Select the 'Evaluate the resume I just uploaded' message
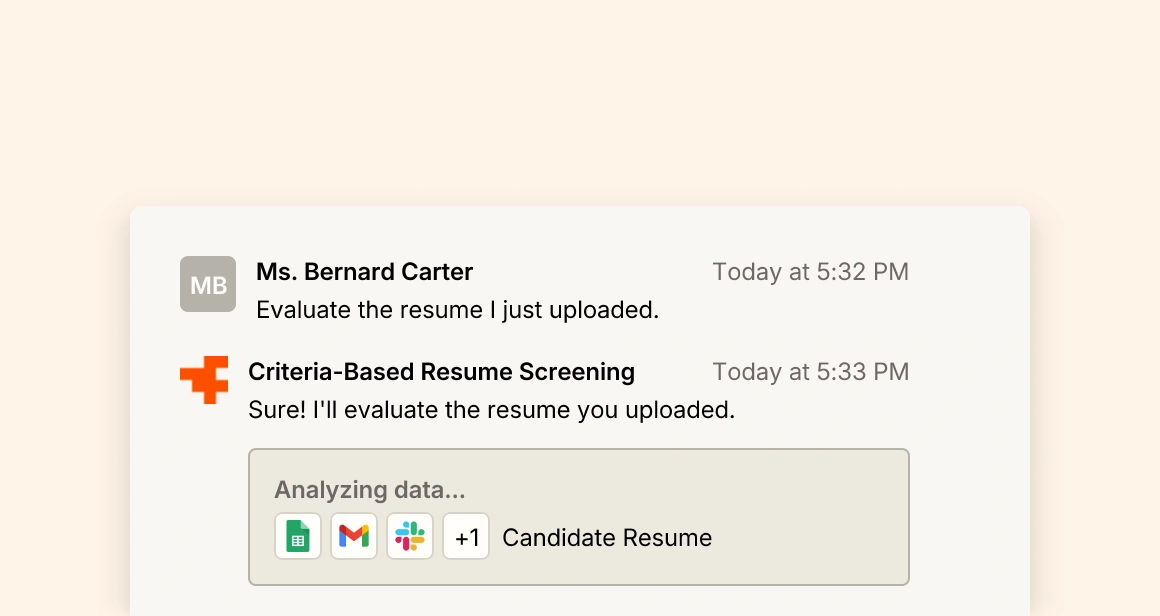Viewport: 1160px width, 616px height. [457, 310]
